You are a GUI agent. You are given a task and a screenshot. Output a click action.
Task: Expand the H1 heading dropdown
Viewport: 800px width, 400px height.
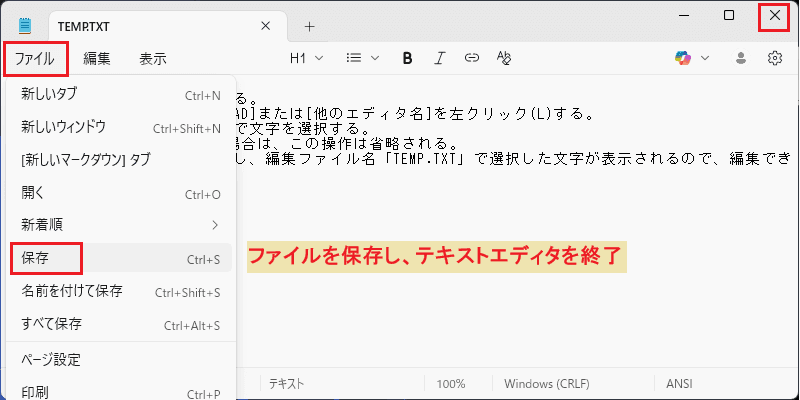(x=307, y=58)
